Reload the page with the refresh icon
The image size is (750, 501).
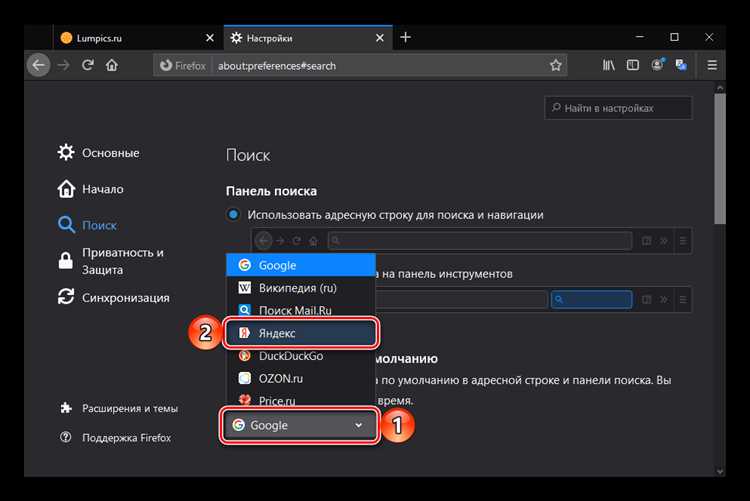[88, 65]
